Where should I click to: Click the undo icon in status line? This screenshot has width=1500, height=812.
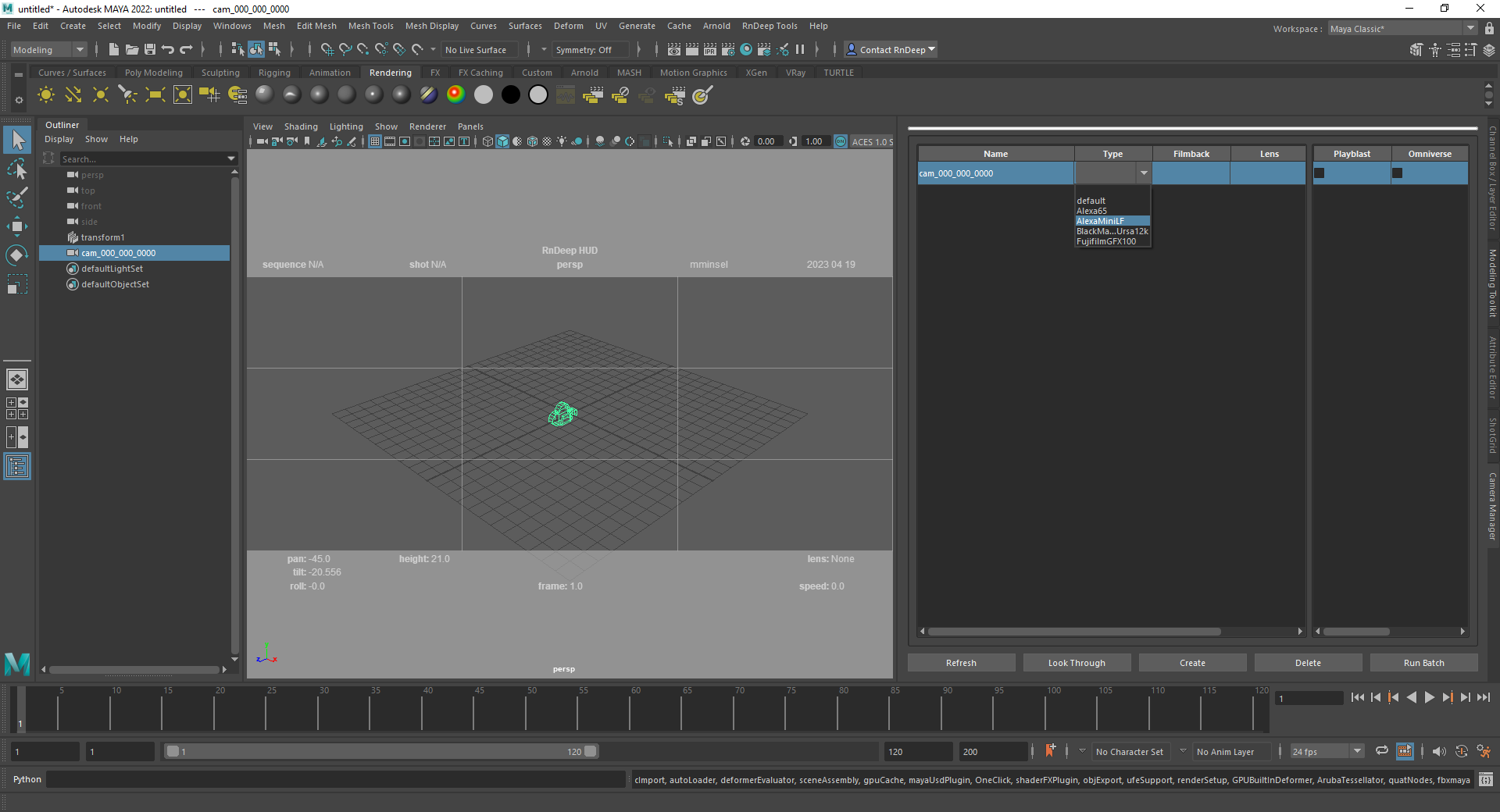168,50
